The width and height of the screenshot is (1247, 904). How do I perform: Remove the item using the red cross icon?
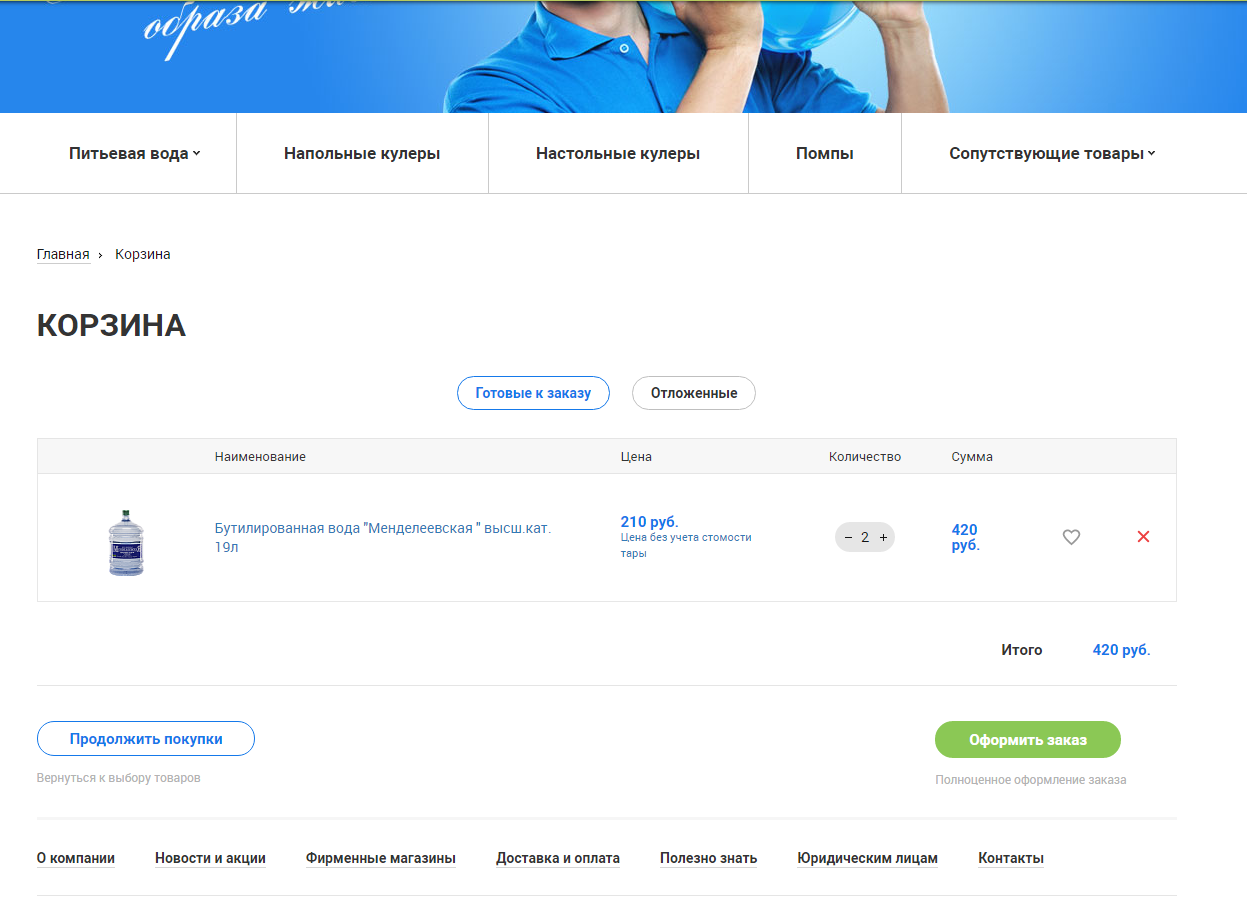1143,537
